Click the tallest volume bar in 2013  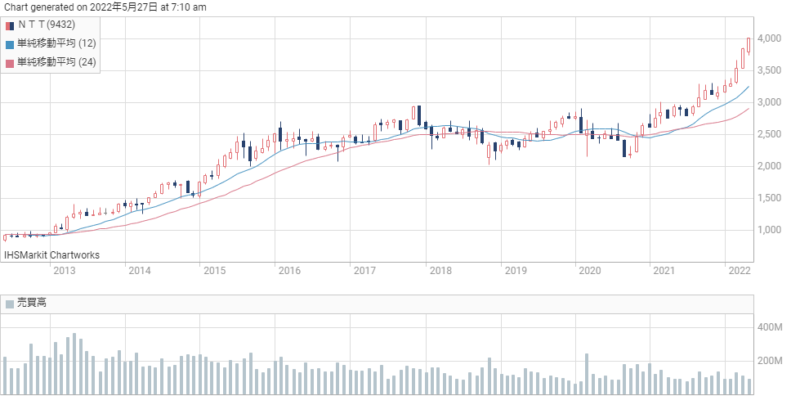pyautogui.click(x=74, y=364)
